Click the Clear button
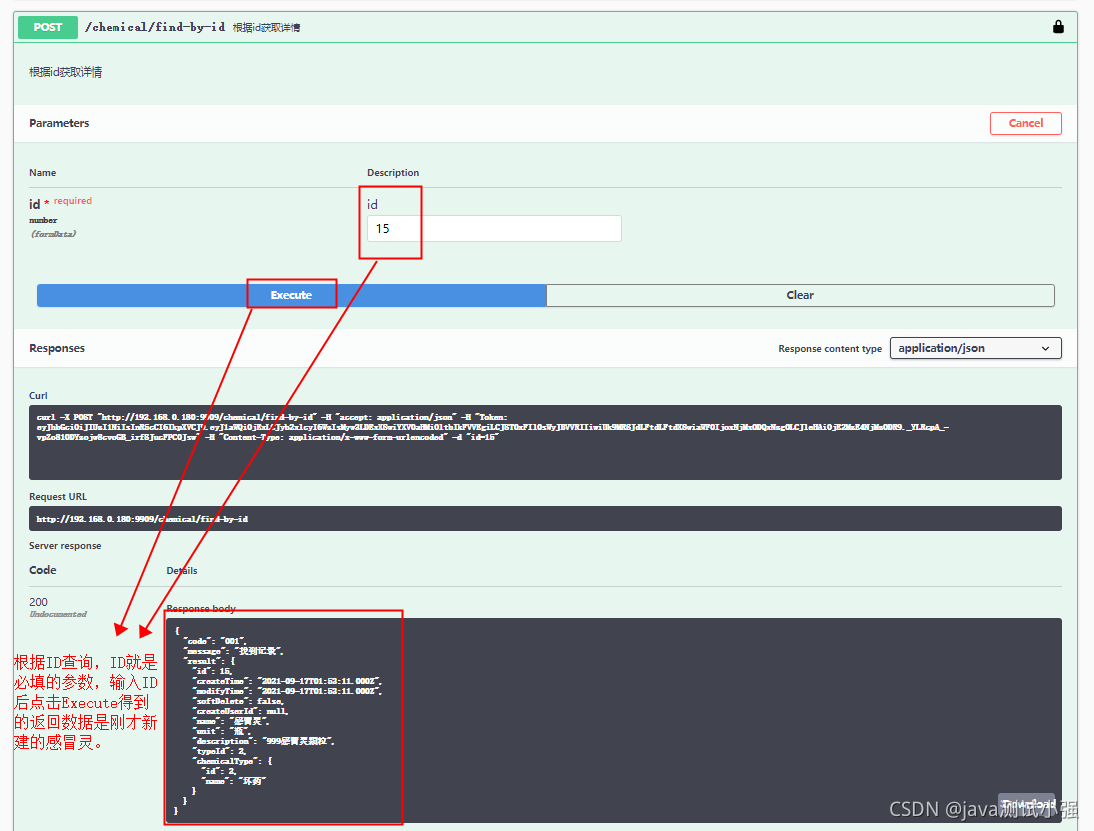Image resolution: width=1094 pixels, height=831 pixels. coord(800,295)
